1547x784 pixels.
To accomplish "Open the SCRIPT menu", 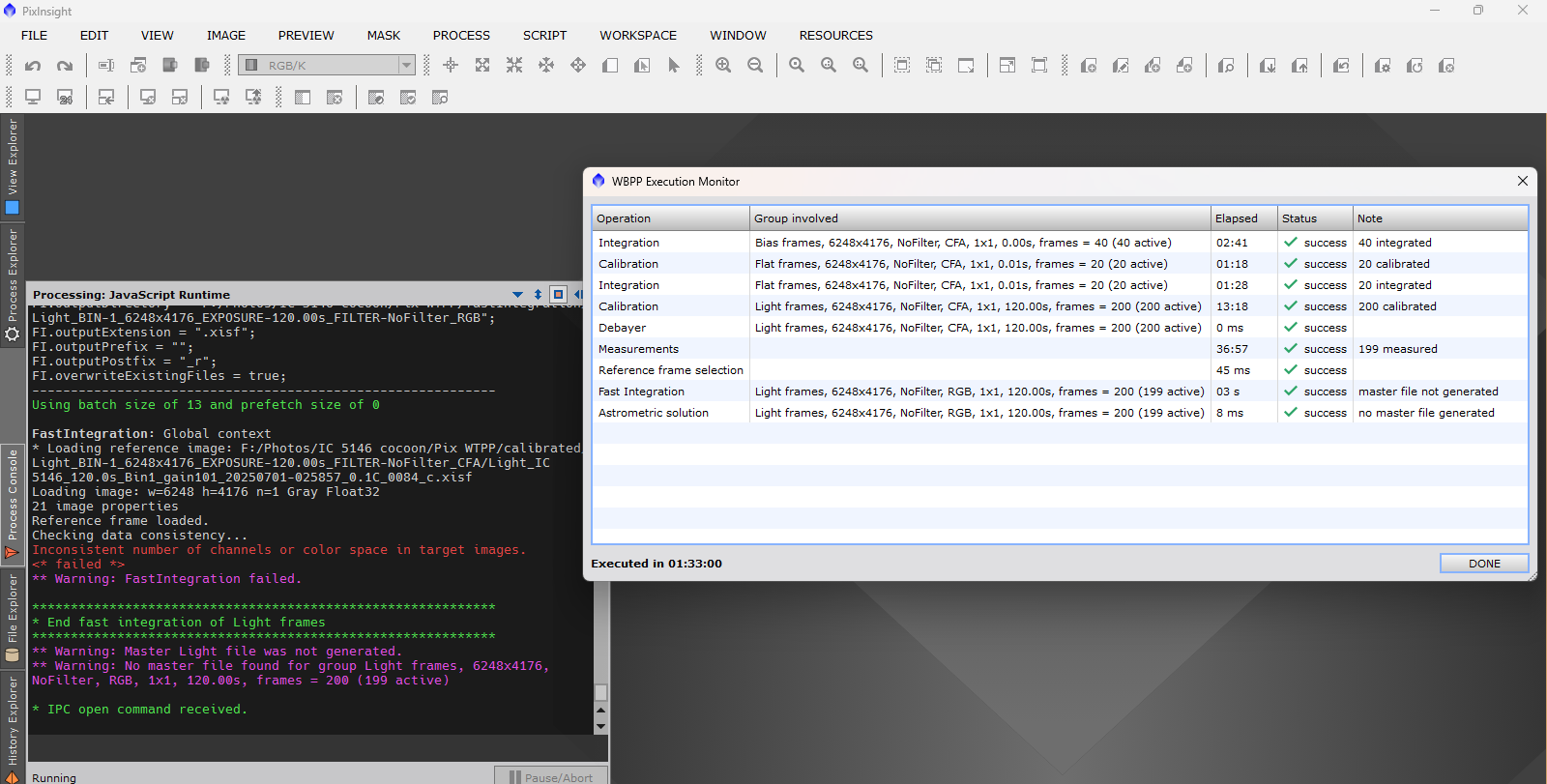I will coord(544,36).
